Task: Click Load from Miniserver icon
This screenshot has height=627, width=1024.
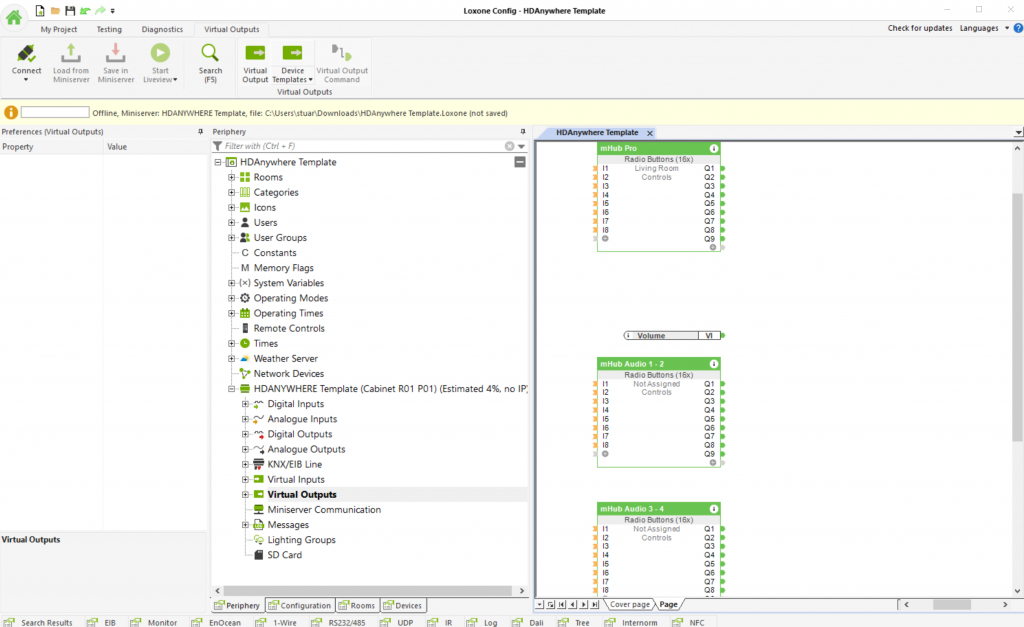Action: 71,54
